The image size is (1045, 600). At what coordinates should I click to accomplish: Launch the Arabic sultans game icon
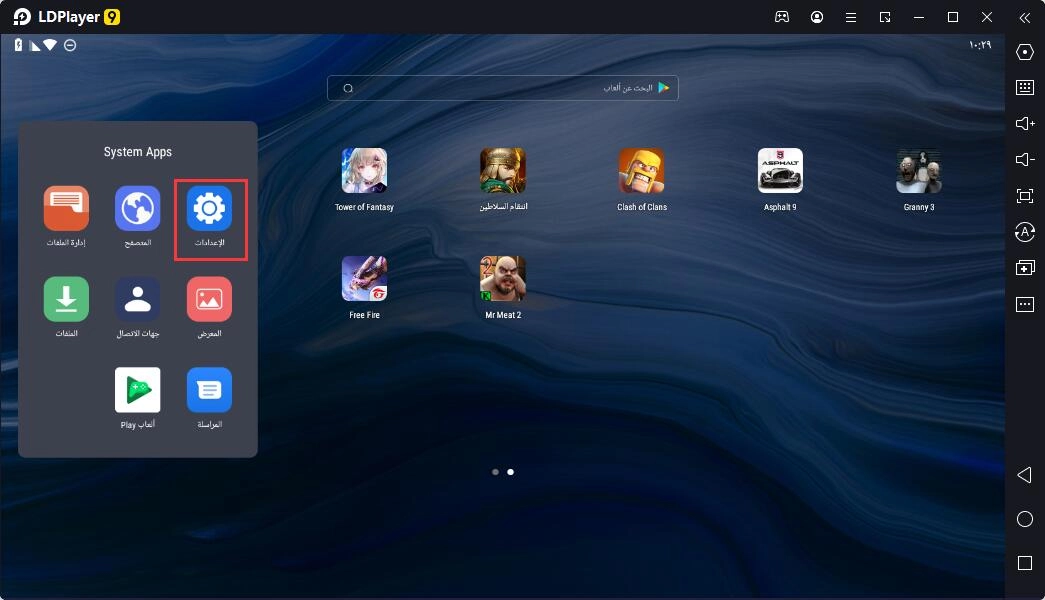tap(503, 171)
